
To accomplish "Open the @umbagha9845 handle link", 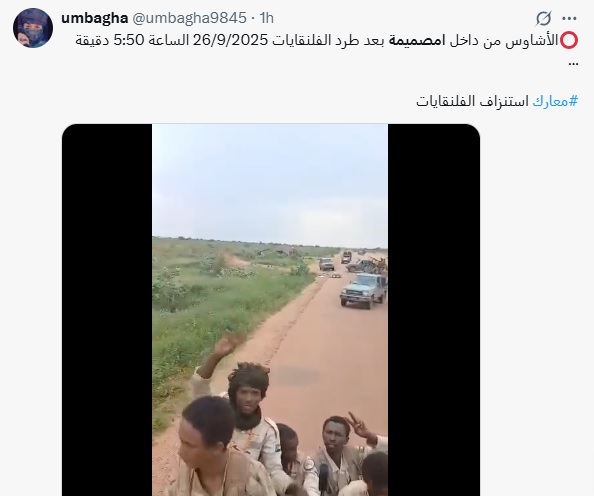I will (x=189, y=18).
